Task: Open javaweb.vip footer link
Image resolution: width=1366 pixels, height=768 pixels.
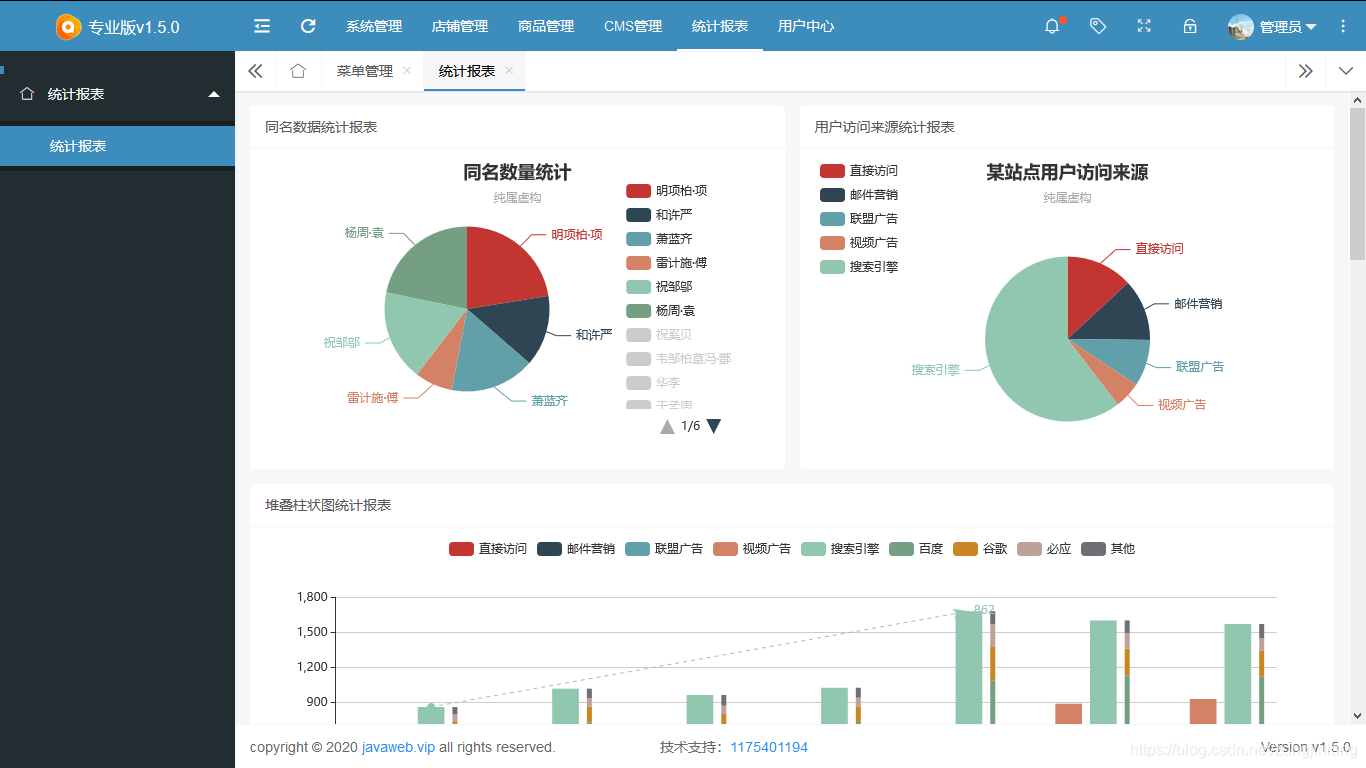Action: [x=398, y=747]
